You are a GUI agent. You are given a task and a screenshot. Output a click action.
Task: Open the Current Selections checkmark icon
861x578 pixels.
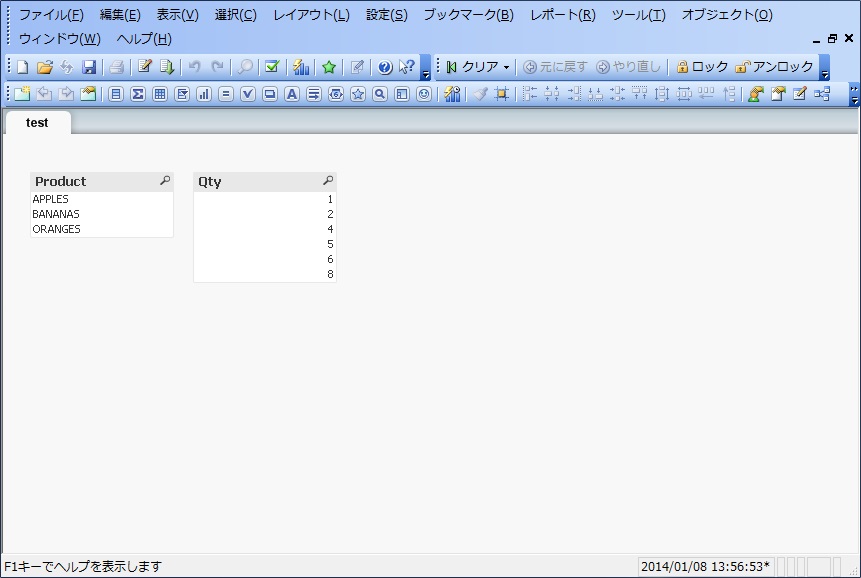point(272,67)
